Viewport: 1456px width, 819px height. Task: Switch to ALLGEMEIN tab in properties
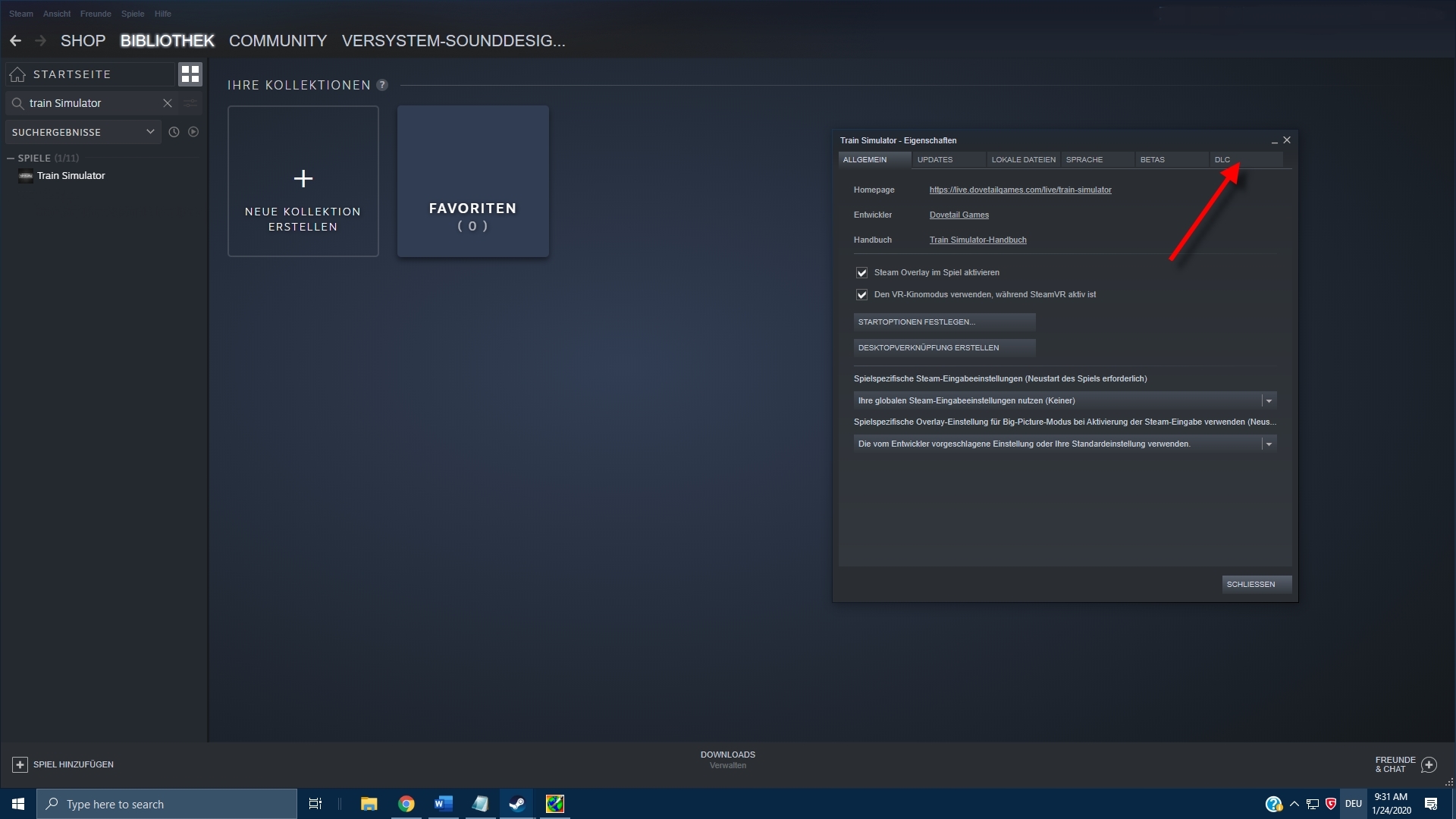875,160
